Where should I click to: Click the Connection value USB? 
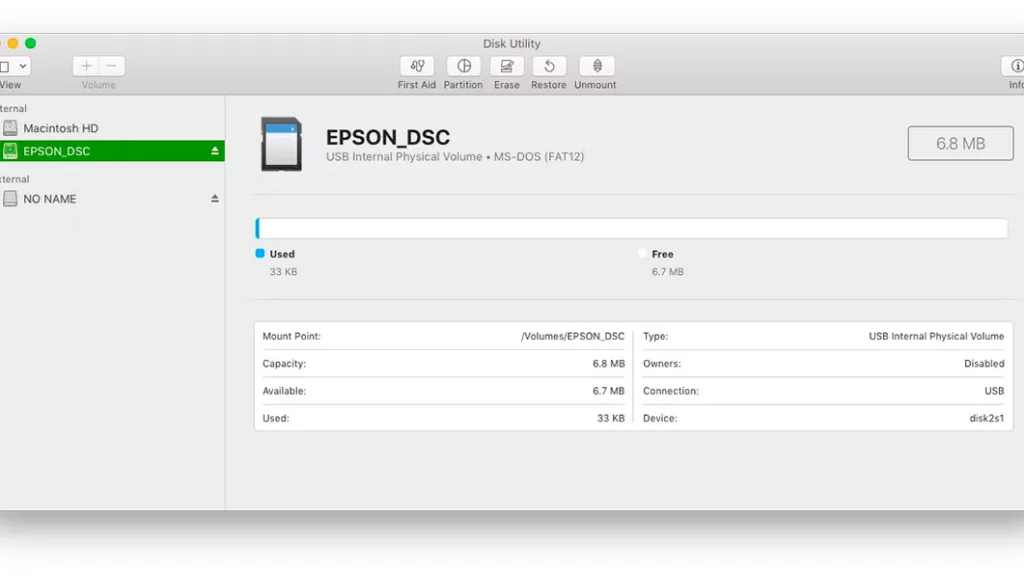(994, 391)
